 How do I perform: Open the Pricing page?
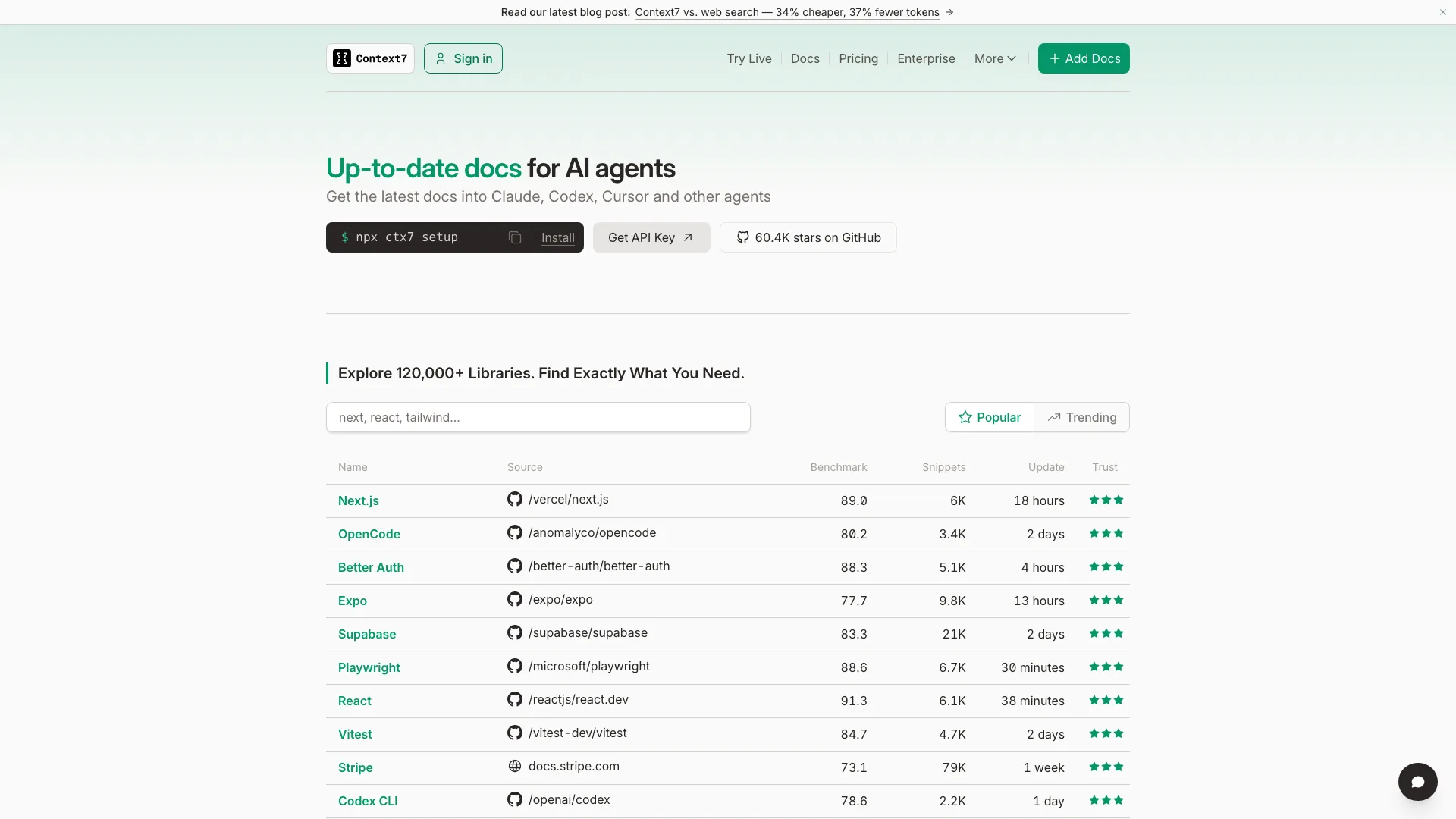point(858,58)
